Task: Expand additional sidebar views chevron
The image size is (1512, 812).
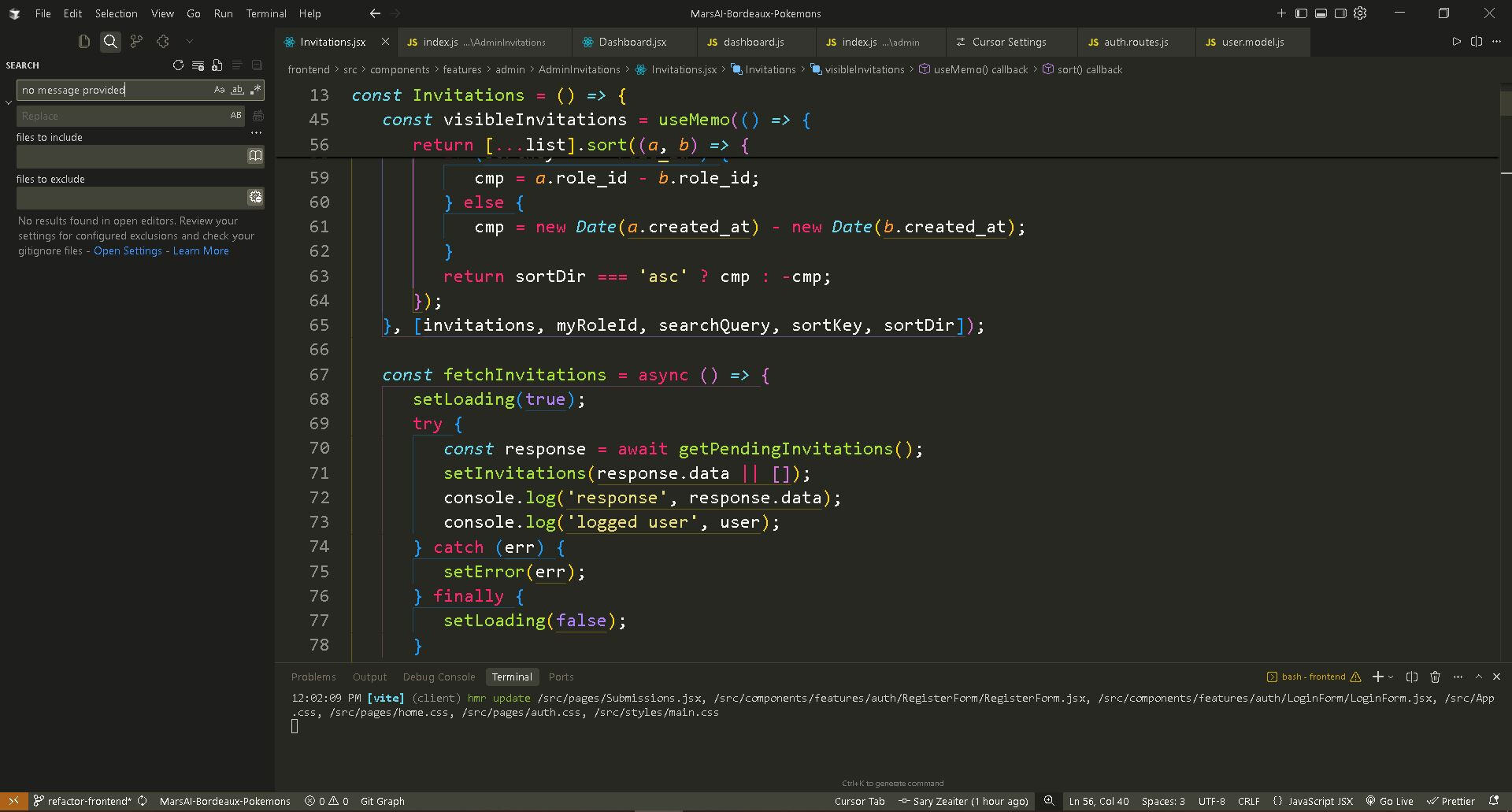Action: tap(189, 41)
